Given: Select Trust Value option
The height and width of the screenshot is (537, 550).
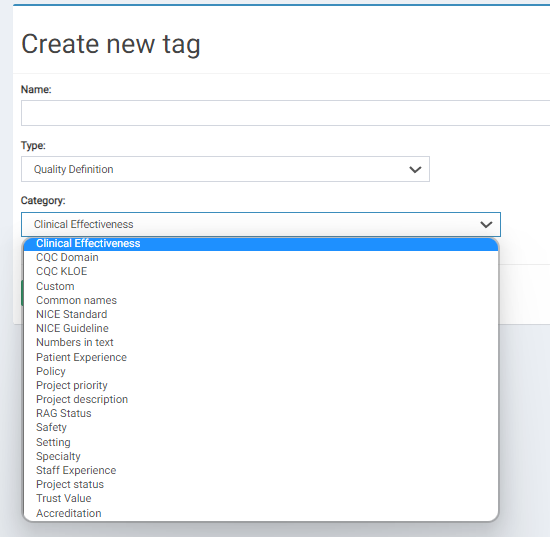Looking at the screenshot, I should click(x=261, y=498).
